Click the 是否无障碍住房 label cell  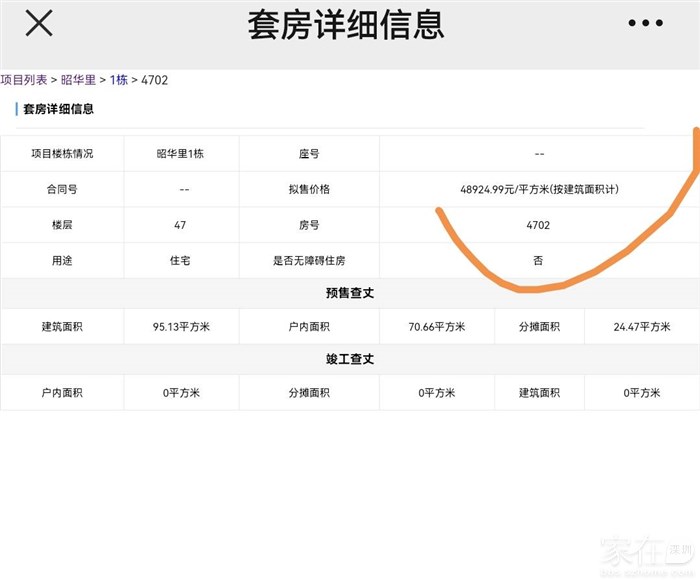click(309, 260)
